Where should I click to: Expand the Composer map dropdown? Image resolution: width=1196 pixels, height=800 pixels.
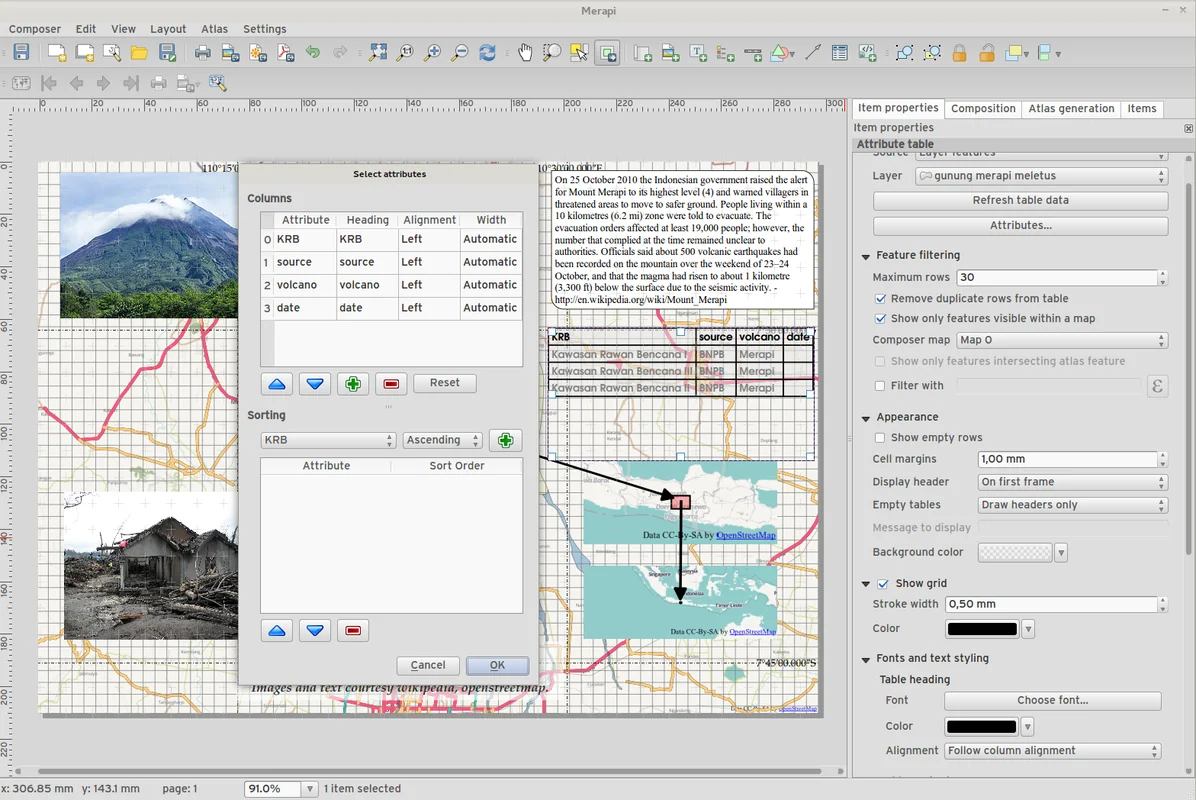[1061, 341]
